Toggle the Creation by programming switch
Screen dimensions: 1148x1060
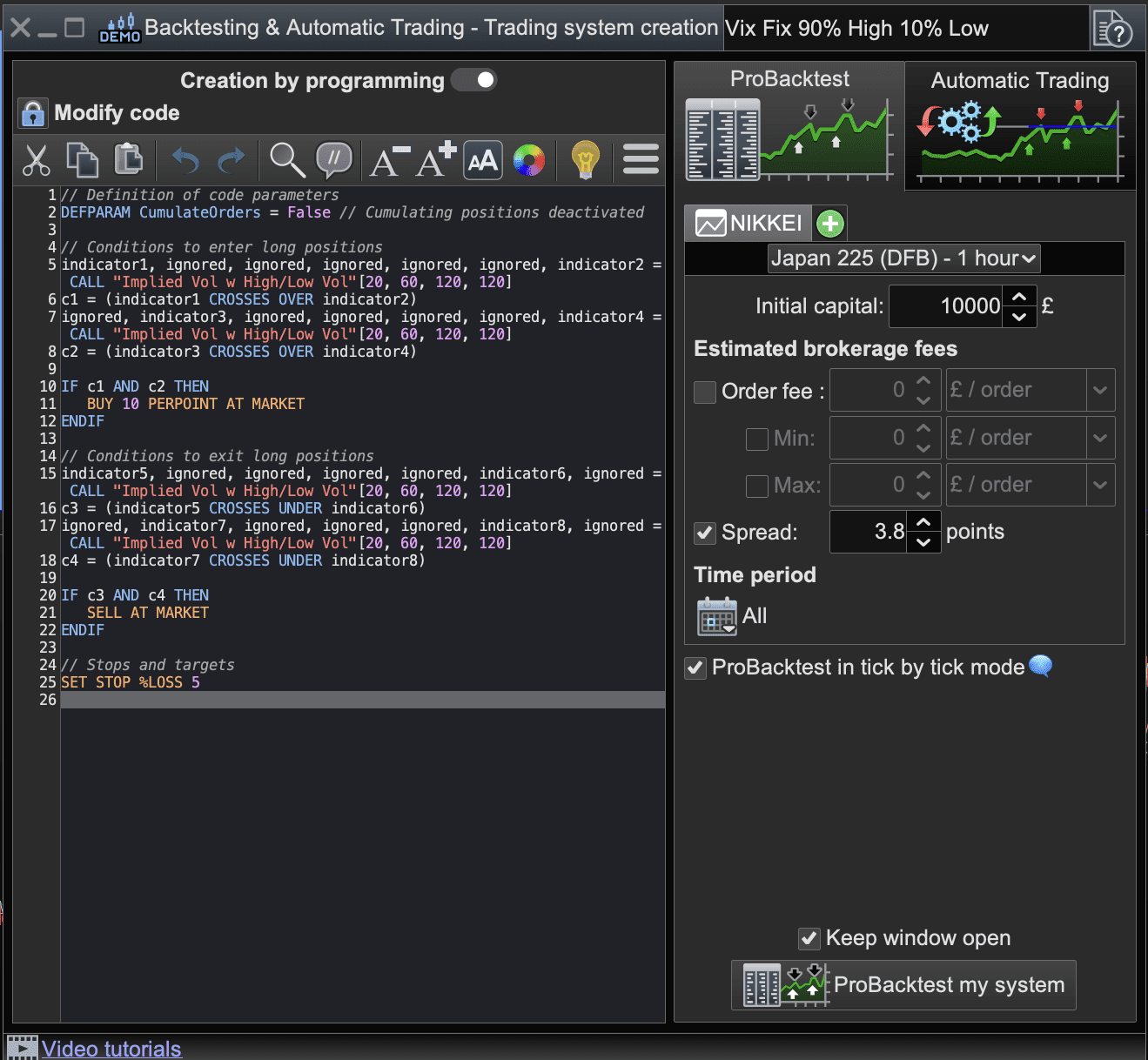click(474, 80)
